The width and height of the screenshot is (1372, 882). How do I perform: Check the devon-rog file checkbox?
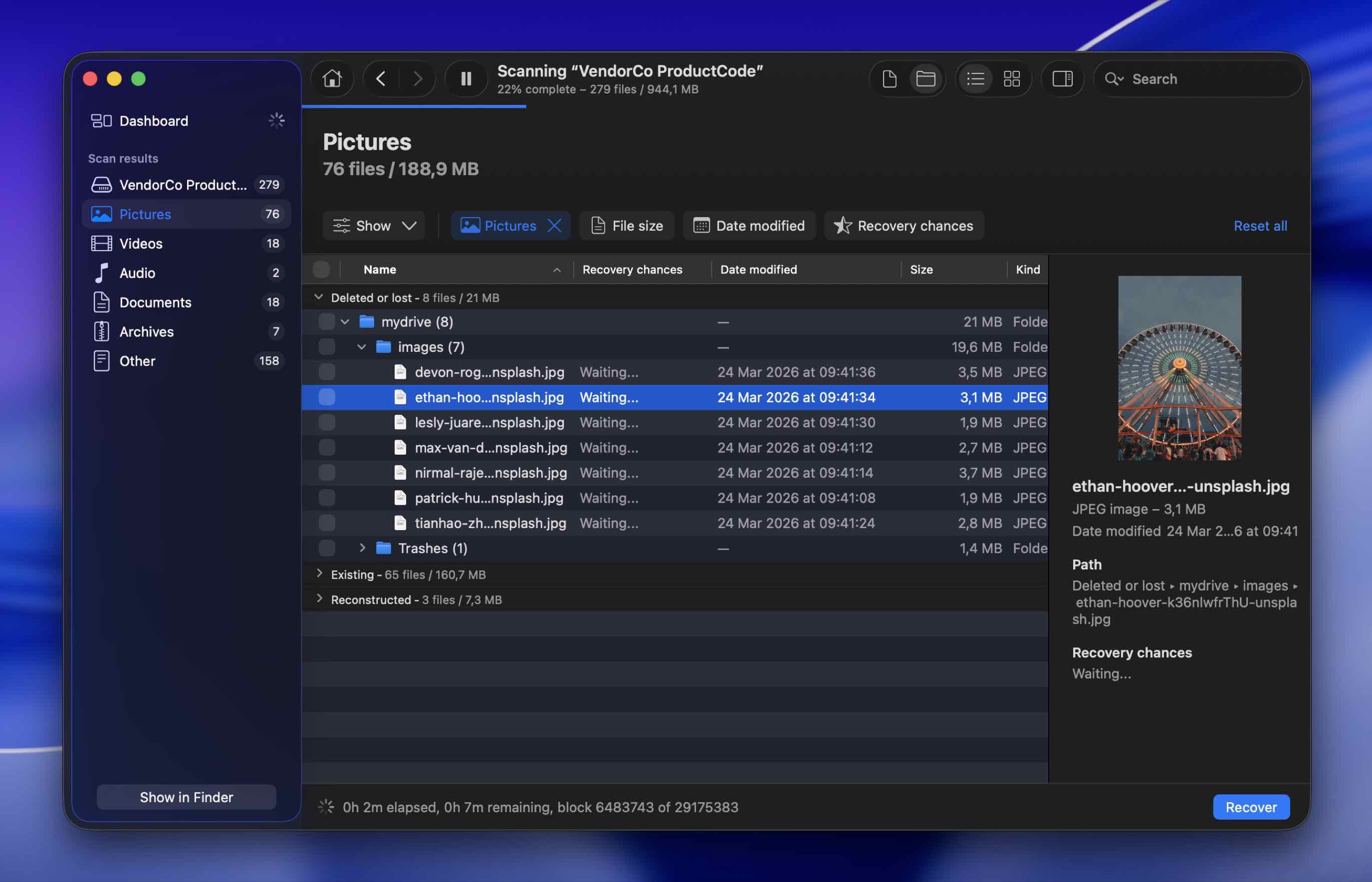pos(327,372)
